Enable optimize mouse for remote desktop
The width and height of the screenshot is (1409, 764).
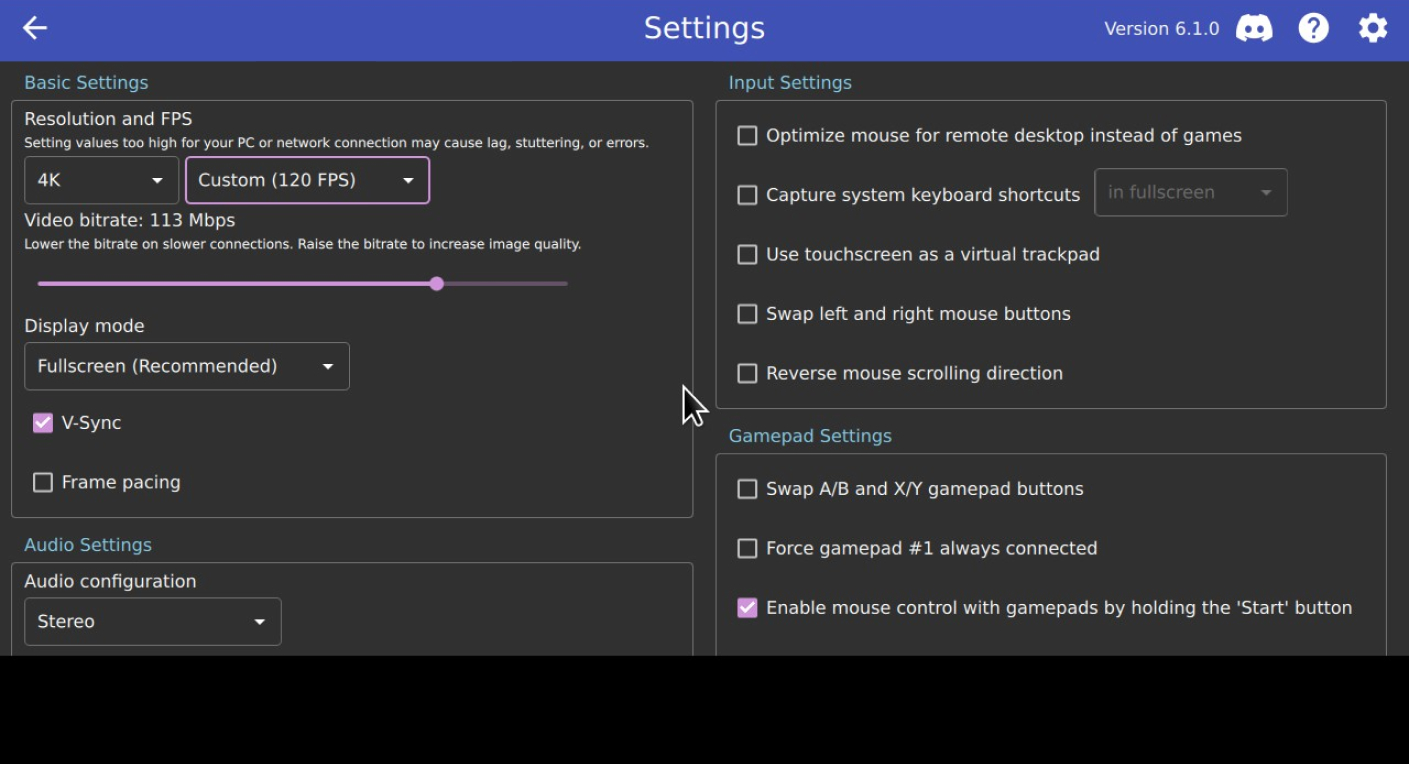746,135
